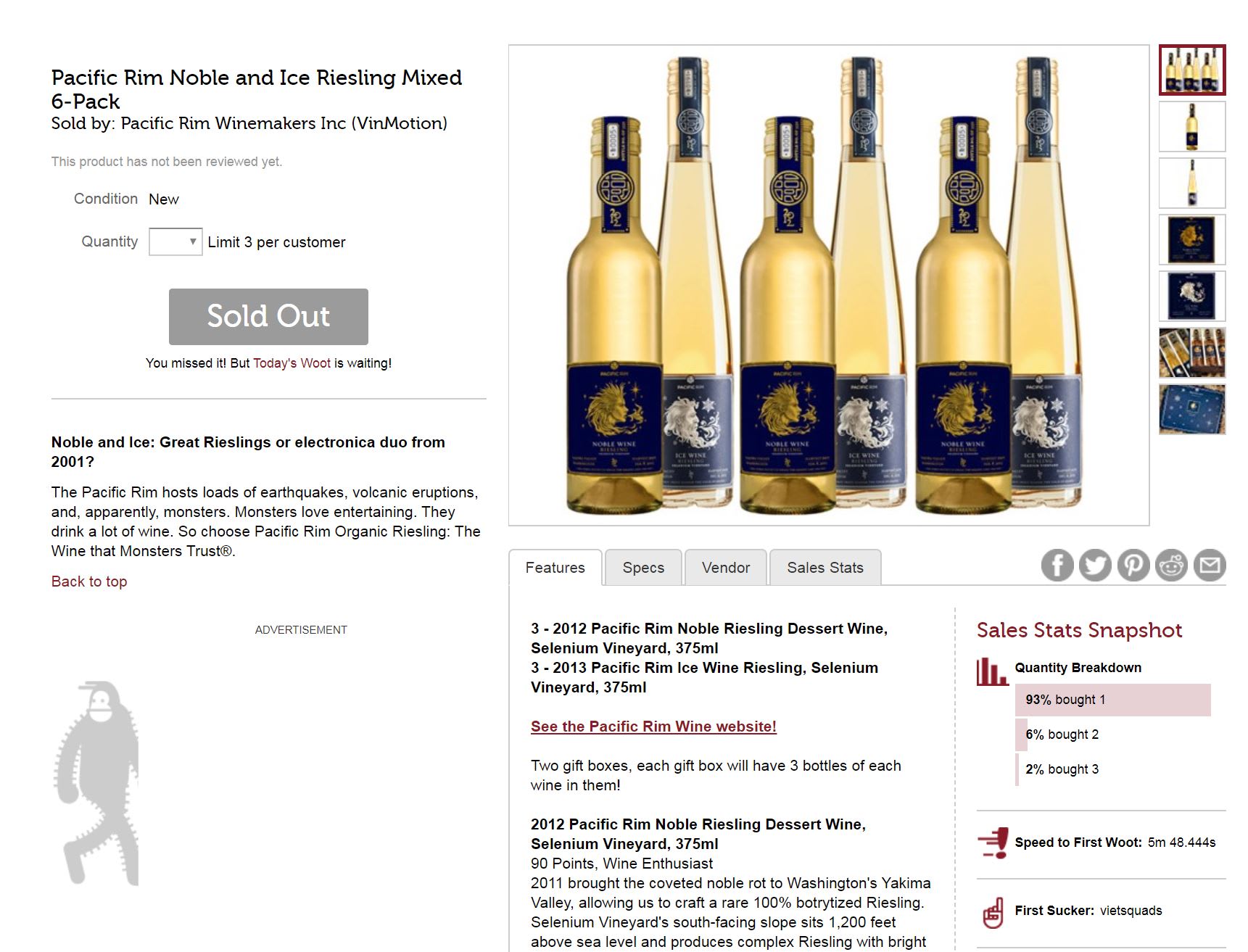Open the Vendor tab
The width and height of the screenshot is (1248, 952).
[725, 568]
